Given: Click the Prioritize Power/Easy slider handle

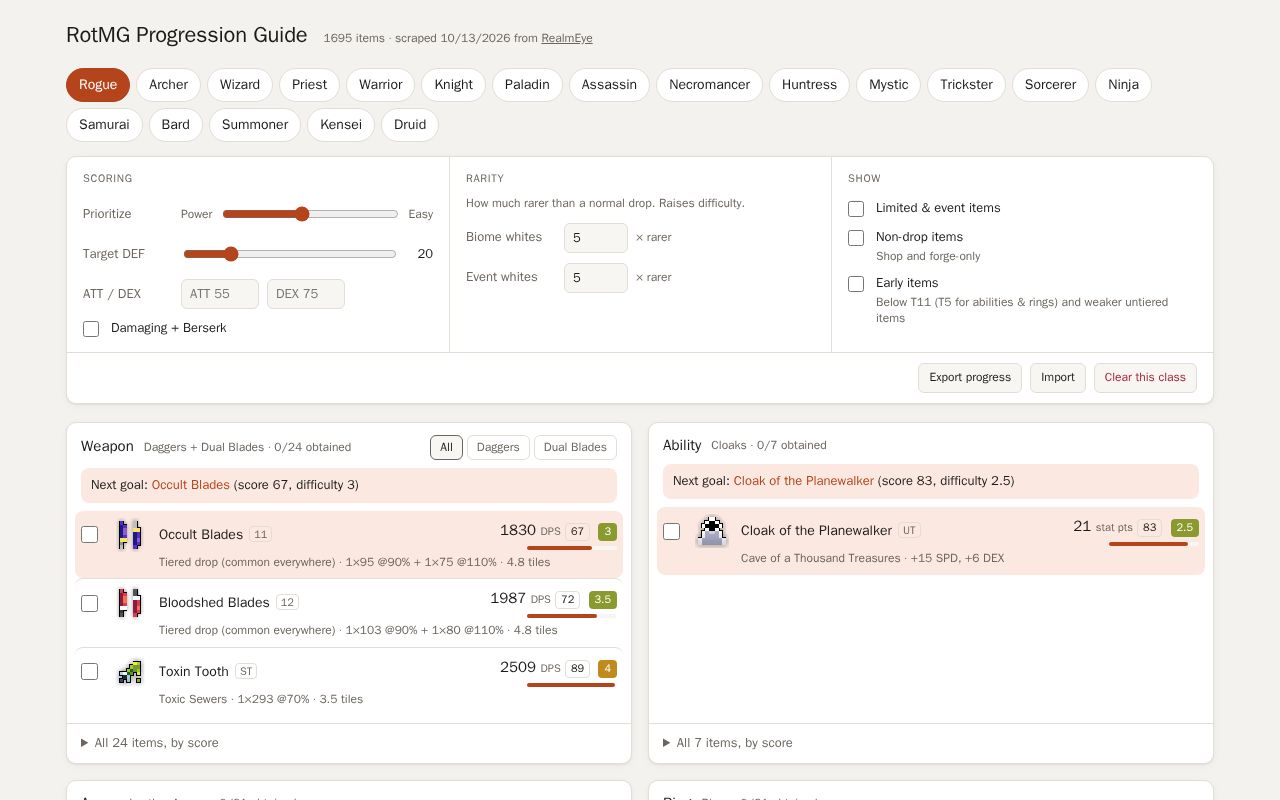Looking at the screenshot, I should (x=302, y=214).
